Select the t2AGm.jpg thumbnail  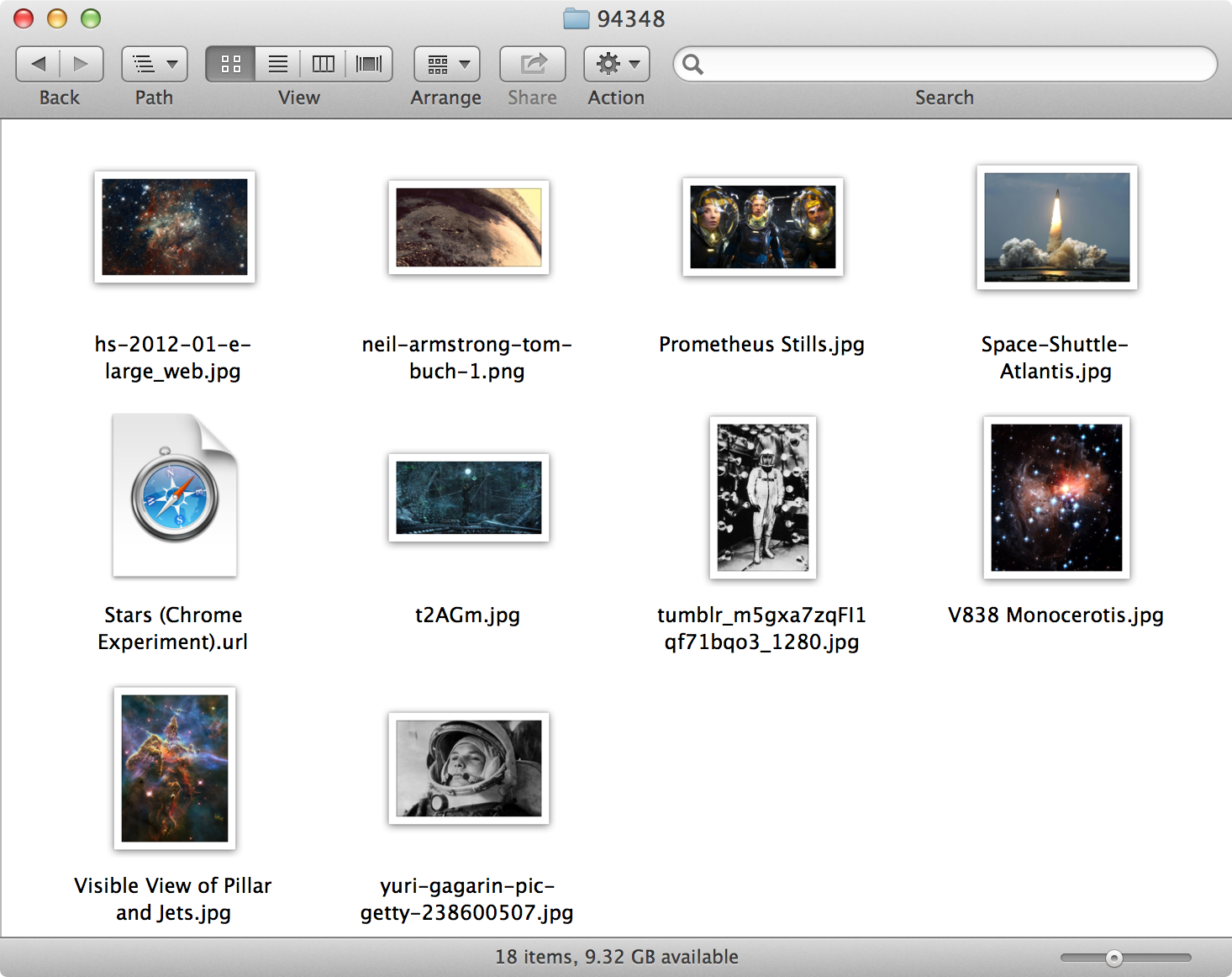[x=469, y=498]
